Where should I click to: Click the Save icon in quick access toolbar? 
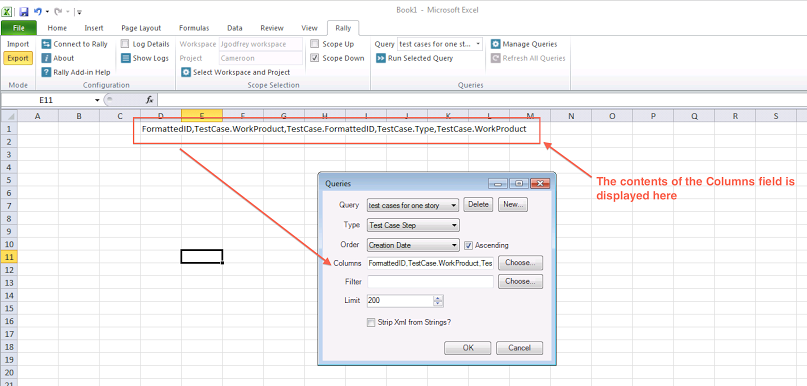(x=24, y=11)
